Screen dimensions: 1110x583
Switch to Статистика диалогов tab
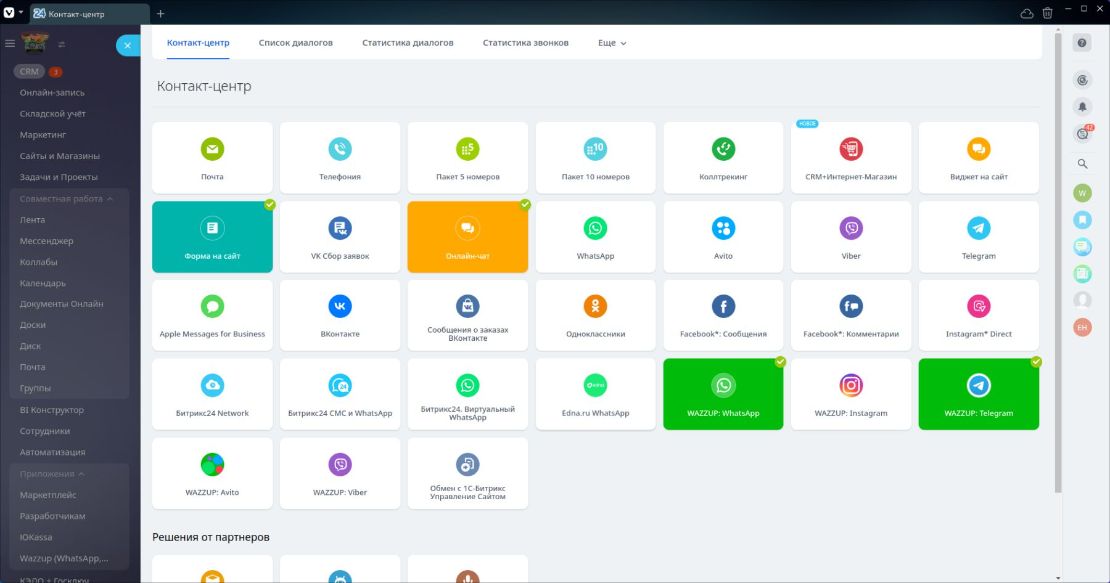[408, 43]
